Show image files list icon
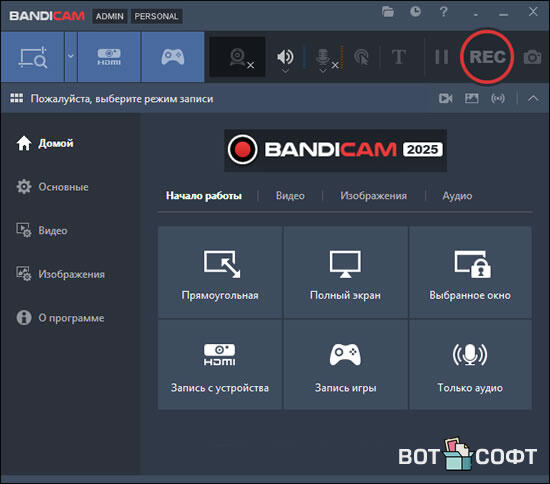This screenshot has width=550, height=484. coord(471,99)
